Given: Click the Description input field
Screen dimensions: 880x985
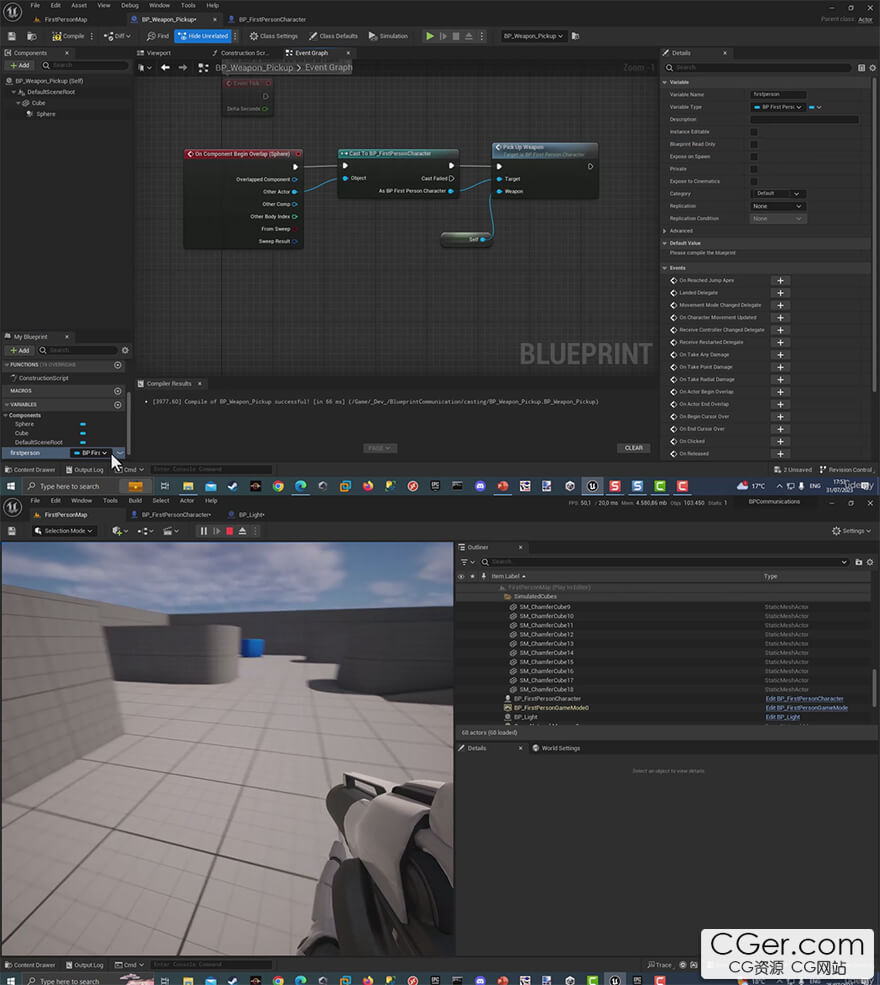Looking at the screenshot, I should pyautogui.click(x=804, y=119).
